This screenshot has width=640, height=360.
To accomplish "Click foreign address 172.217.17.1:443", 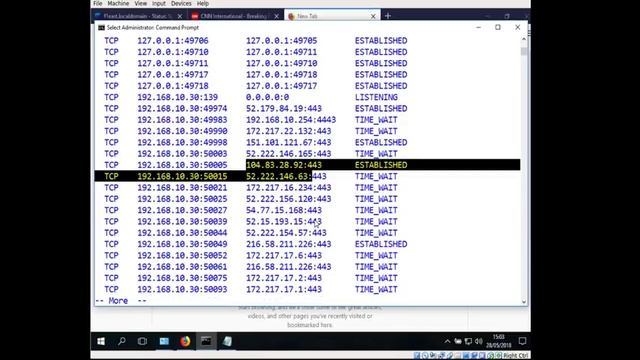I will [x=284, y=289].
